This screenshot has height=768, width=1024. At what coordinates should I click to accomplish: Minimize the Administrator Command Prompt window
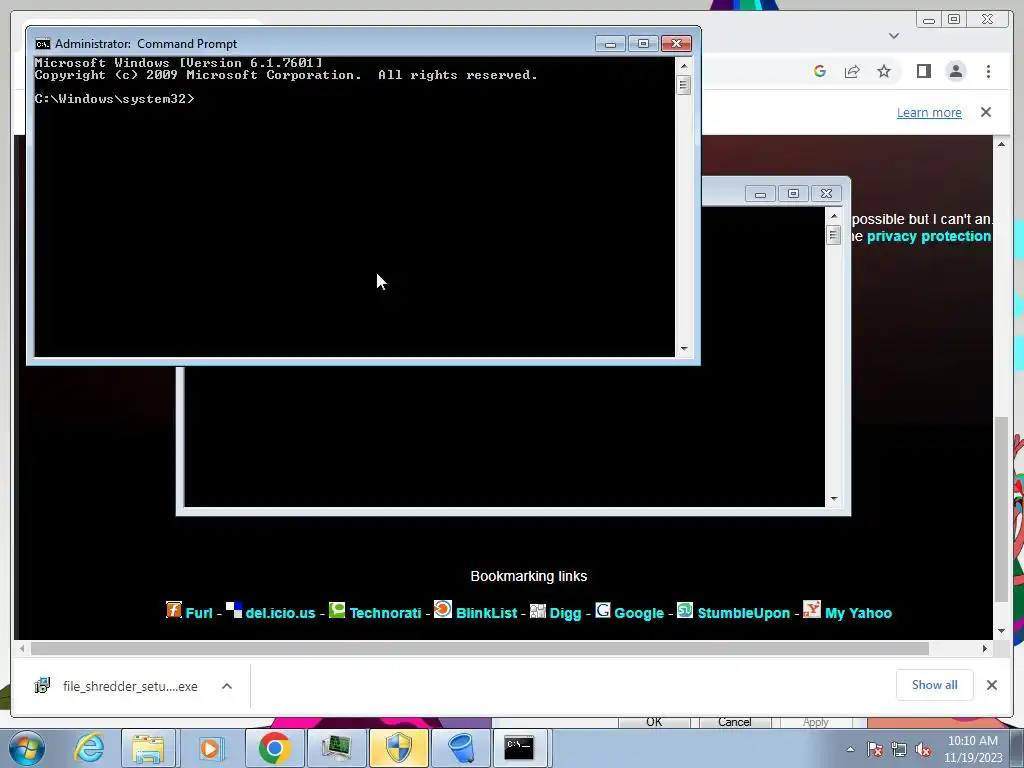point(610,44)
